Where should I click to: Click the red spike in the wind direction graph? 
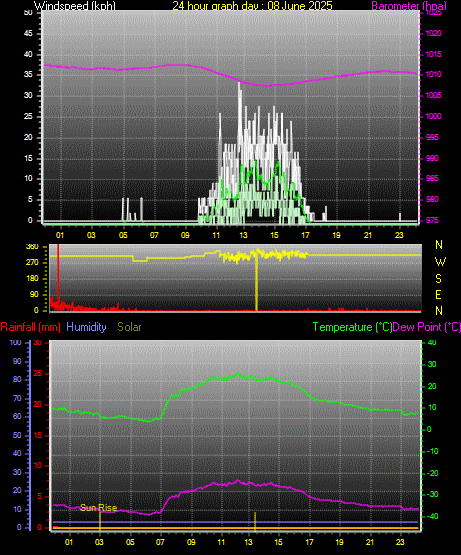[x=58, y=273]
